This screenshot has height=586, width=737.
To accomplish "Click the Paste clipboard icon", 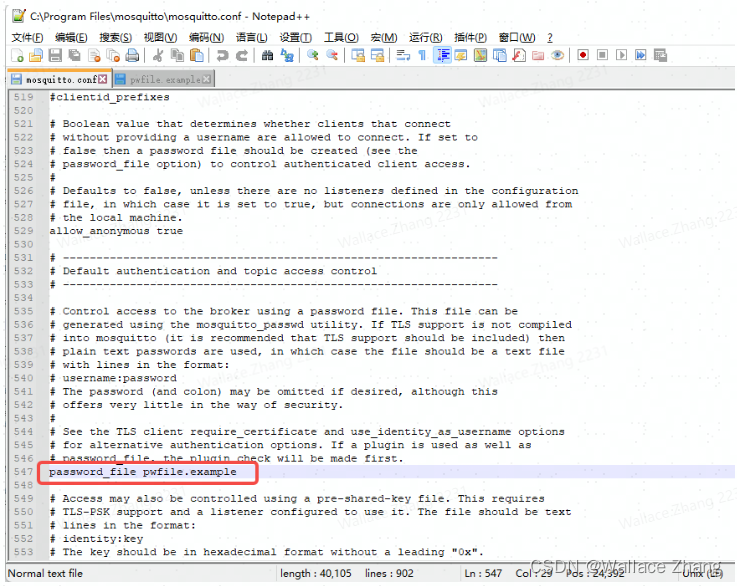I will point(196,55).
